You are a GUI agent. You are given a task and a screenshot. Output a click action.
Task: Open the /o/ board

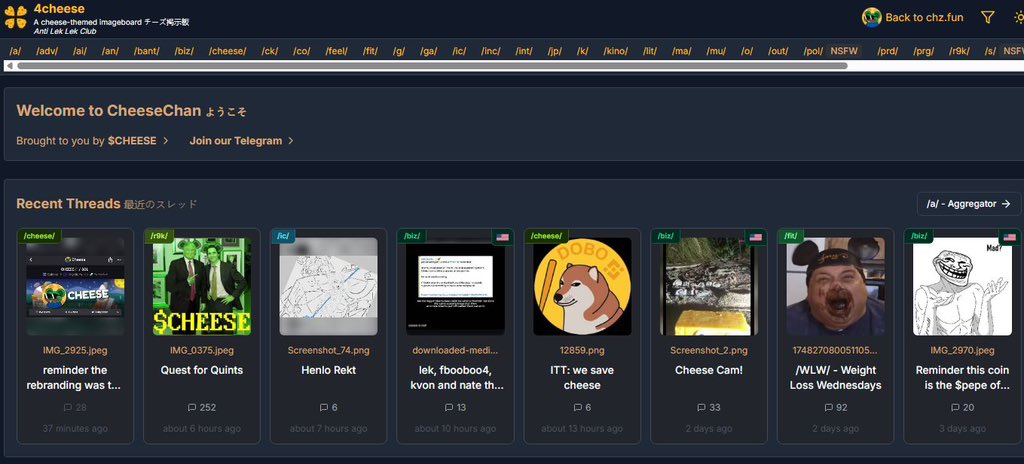[x=747, y=51]
